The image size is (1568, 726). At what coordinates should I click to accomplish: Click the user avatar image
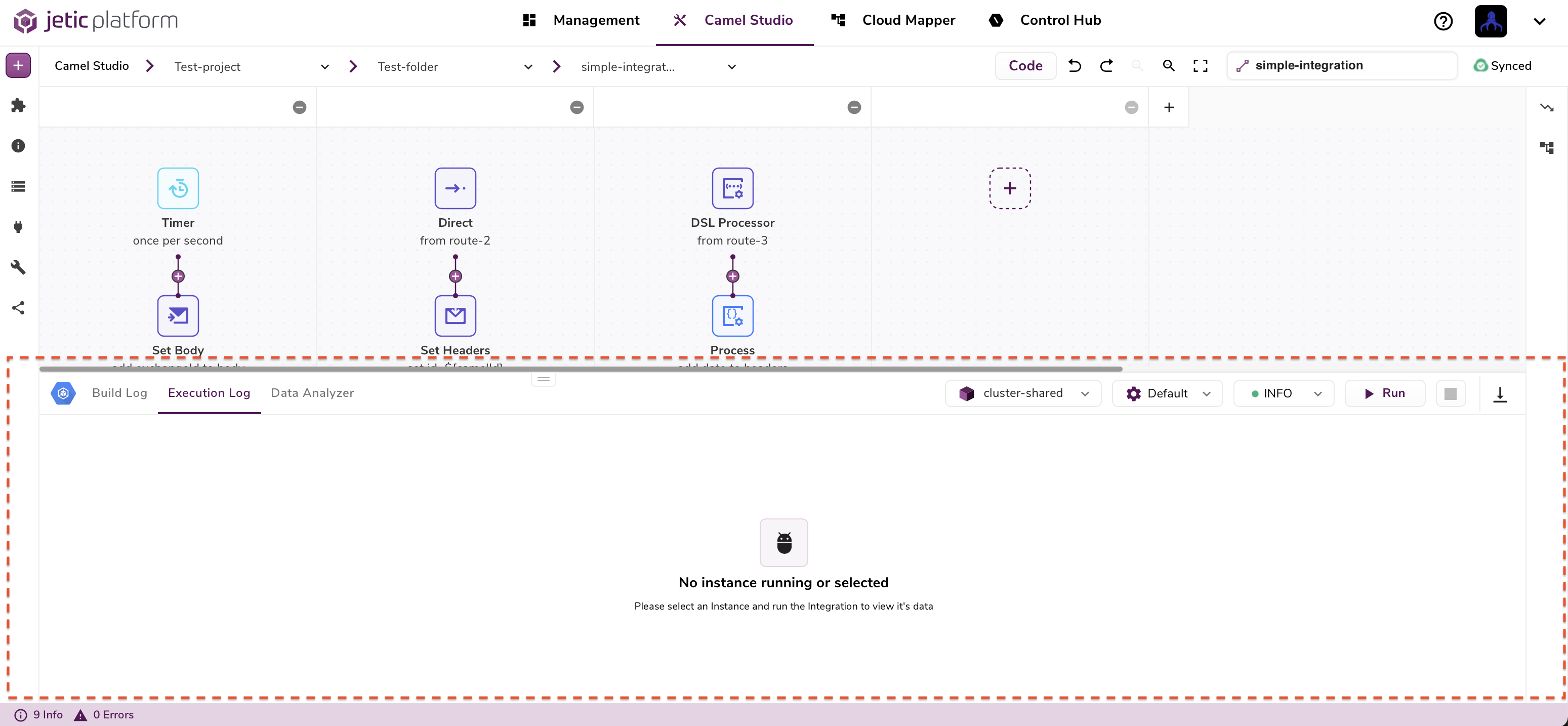click(x=1491, y=21)
